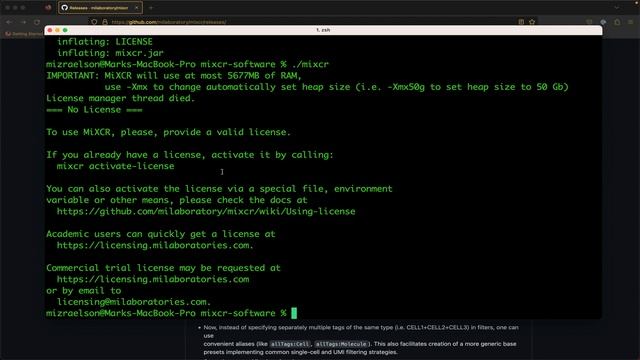
Task: Click the 'mixcr activate-license' command text
Action: pos(116,166)
